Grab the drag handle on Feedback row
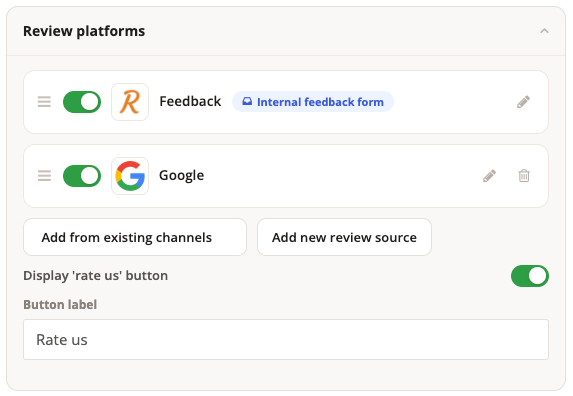Image resolution: width=573 pixels, height=396 pixels. [44, 102]
